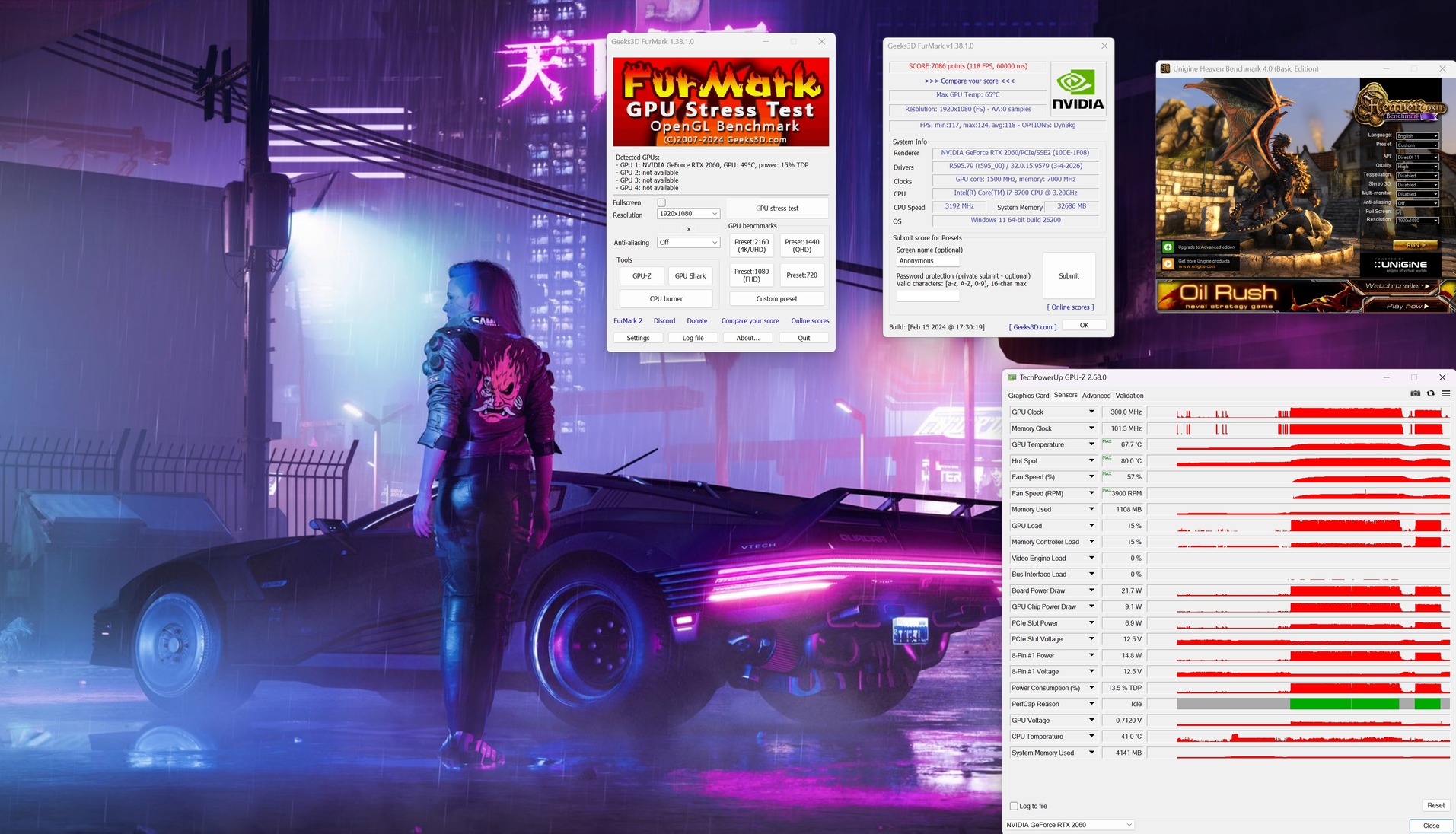The height and width of the screenshot is (834, 1456).
Task: Open Heaven Preset dropdown
Action: tap(1417, 145)
